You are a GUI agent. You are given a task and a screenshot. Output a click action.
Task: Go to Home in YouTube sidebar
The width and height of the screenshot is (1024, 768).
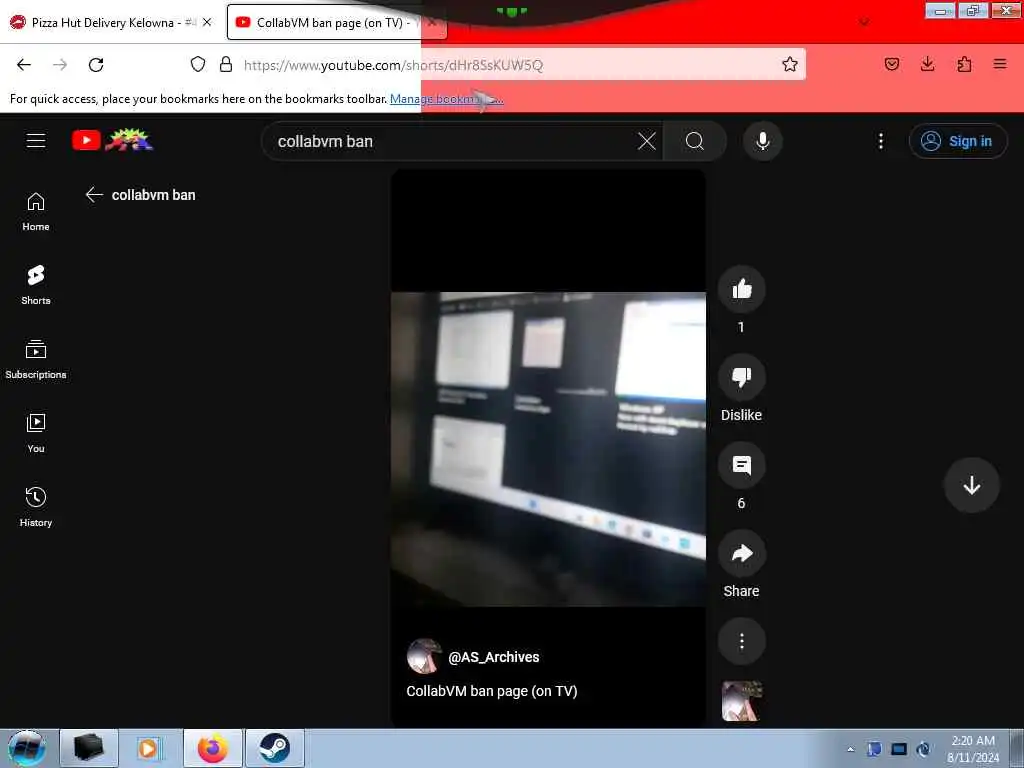[36, 212]
